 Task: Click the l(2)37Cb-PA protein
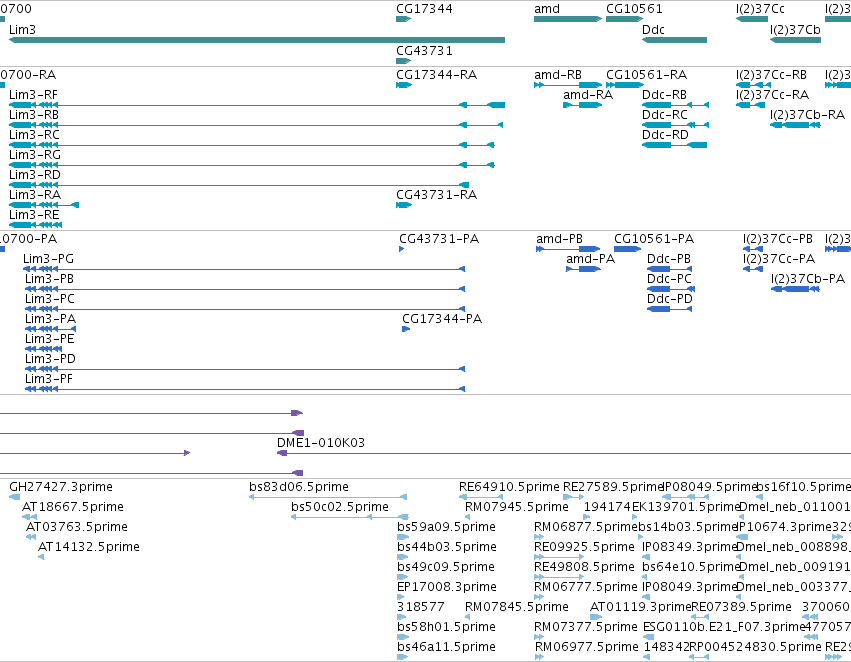[x=795, y=289]
